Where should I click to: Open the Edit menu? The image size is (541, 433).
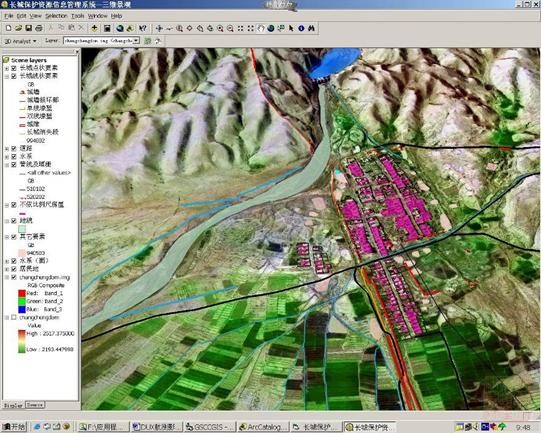coord(21,16)
